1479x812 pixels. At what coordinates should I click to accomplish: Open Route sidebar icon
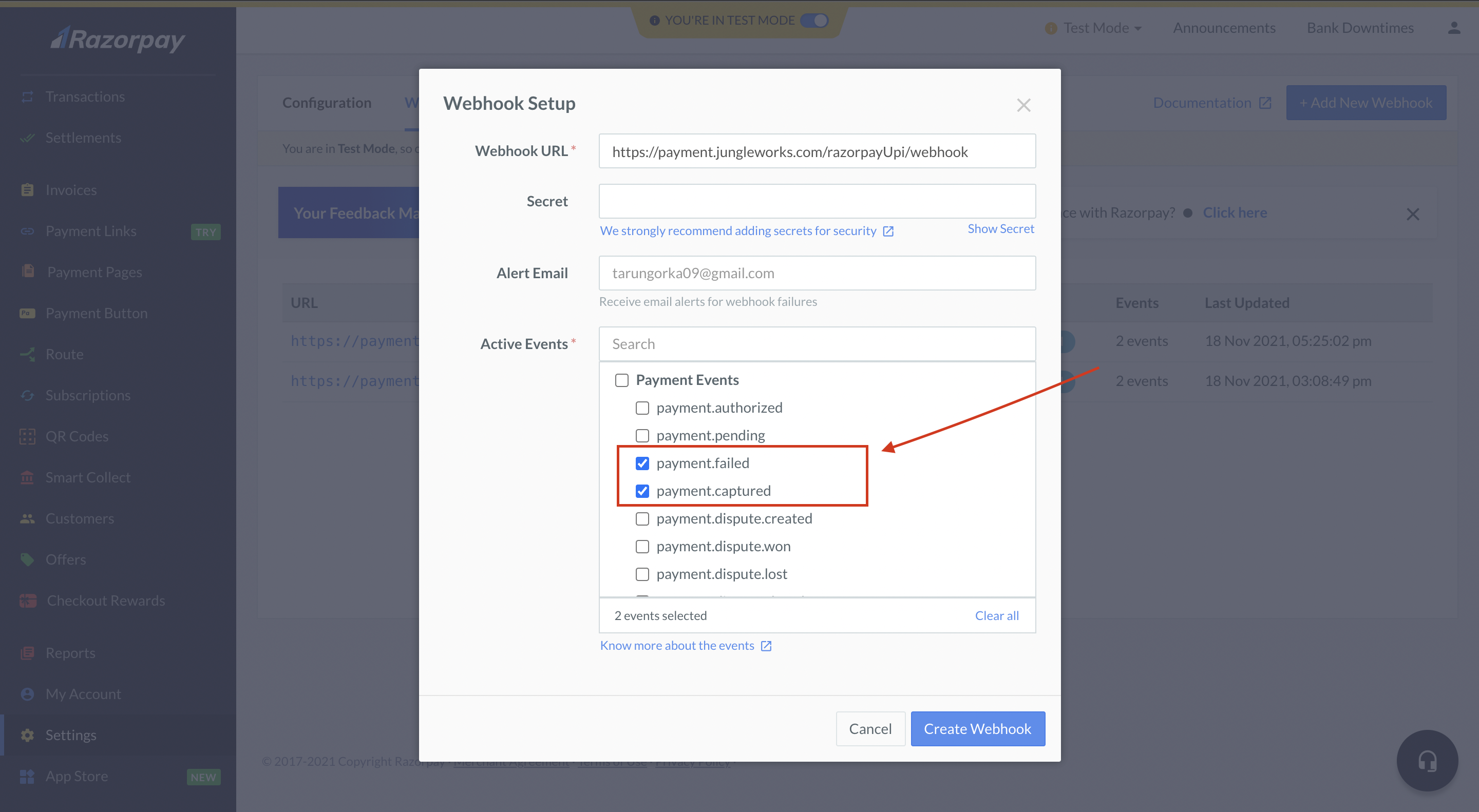(x=27, y=354)
